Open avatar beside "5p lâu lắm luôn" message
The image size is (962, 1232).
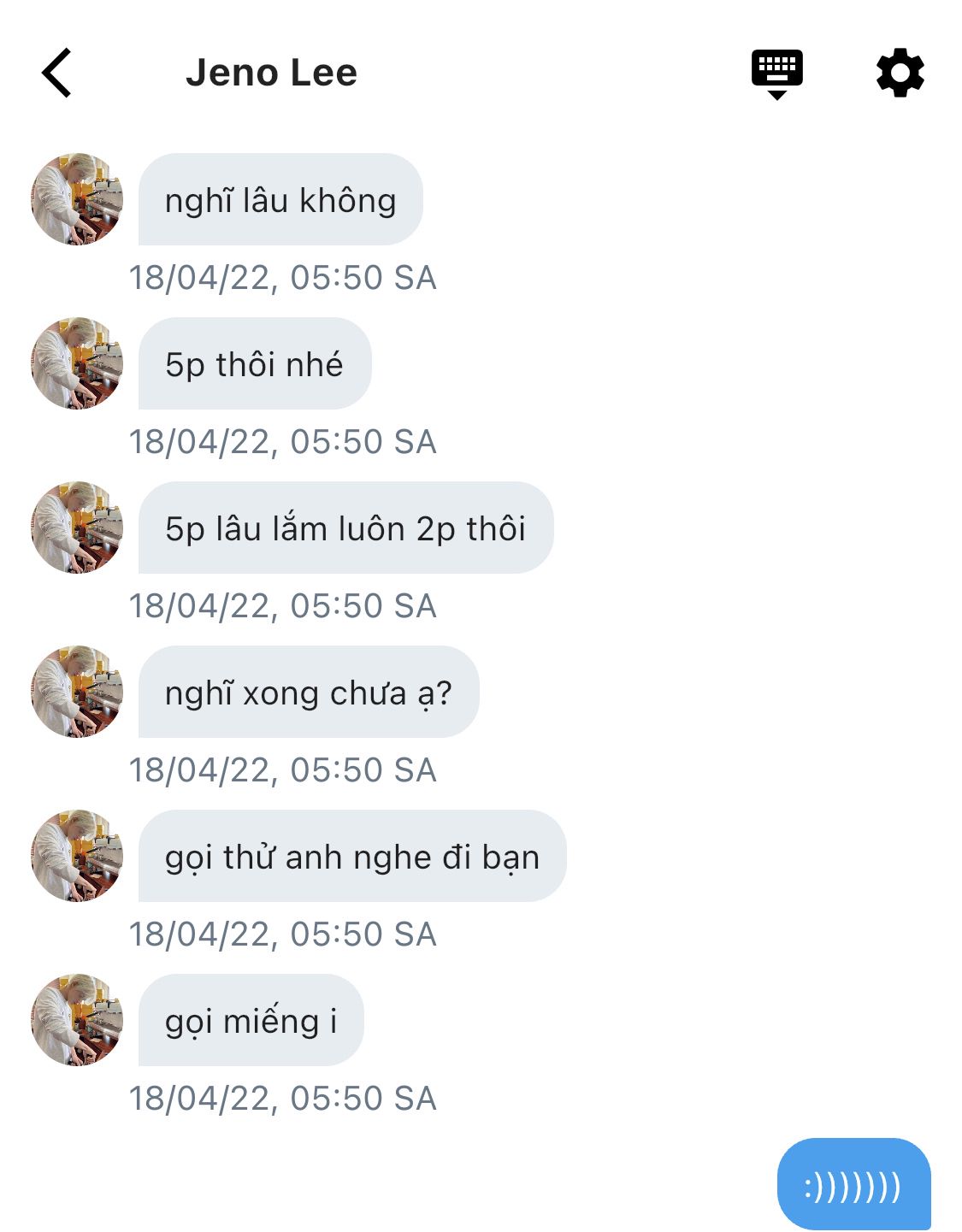77,528
